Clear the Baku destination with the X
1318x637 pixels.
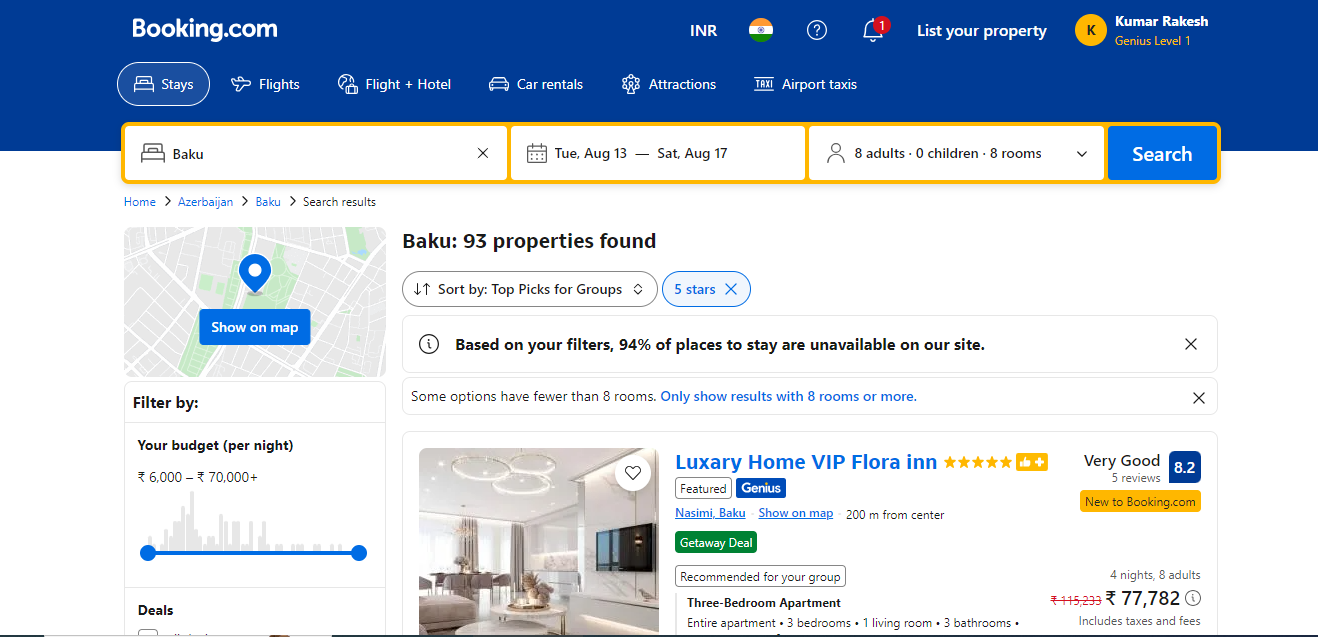pos(483,153)
